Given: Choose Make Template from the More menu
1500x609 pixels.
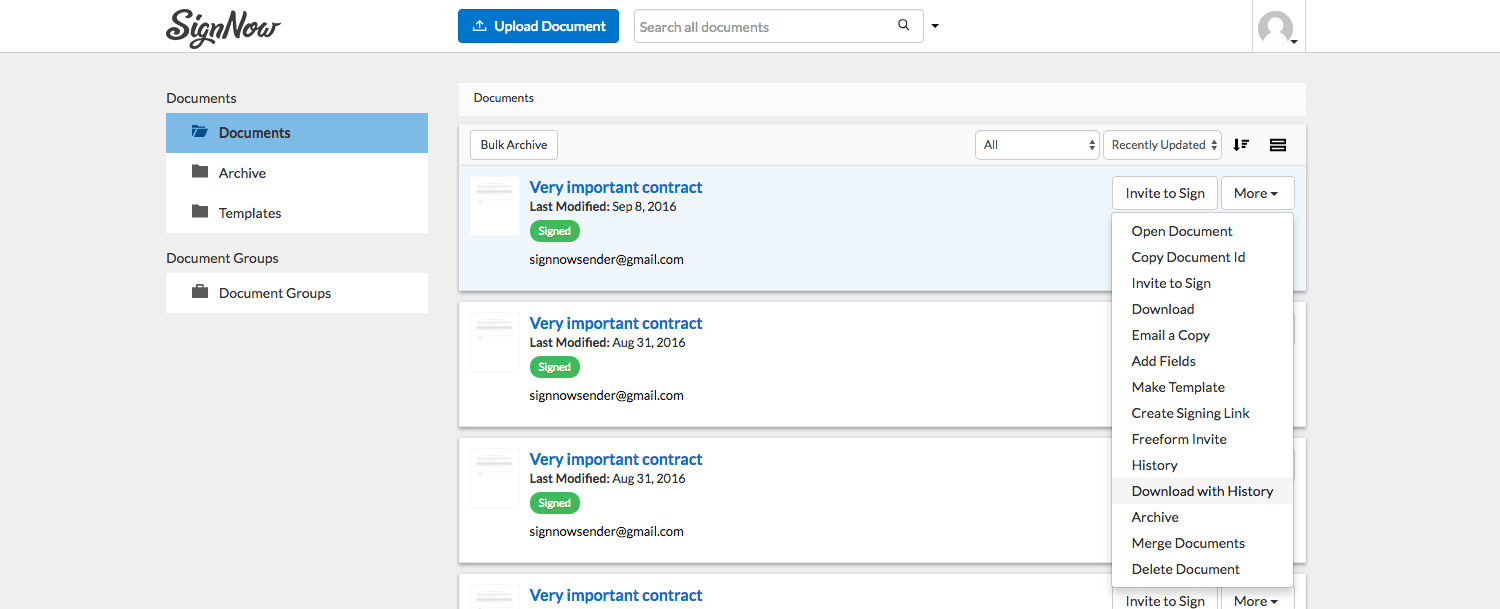Looking at the screenshot, I should [x=1178, y=386].
